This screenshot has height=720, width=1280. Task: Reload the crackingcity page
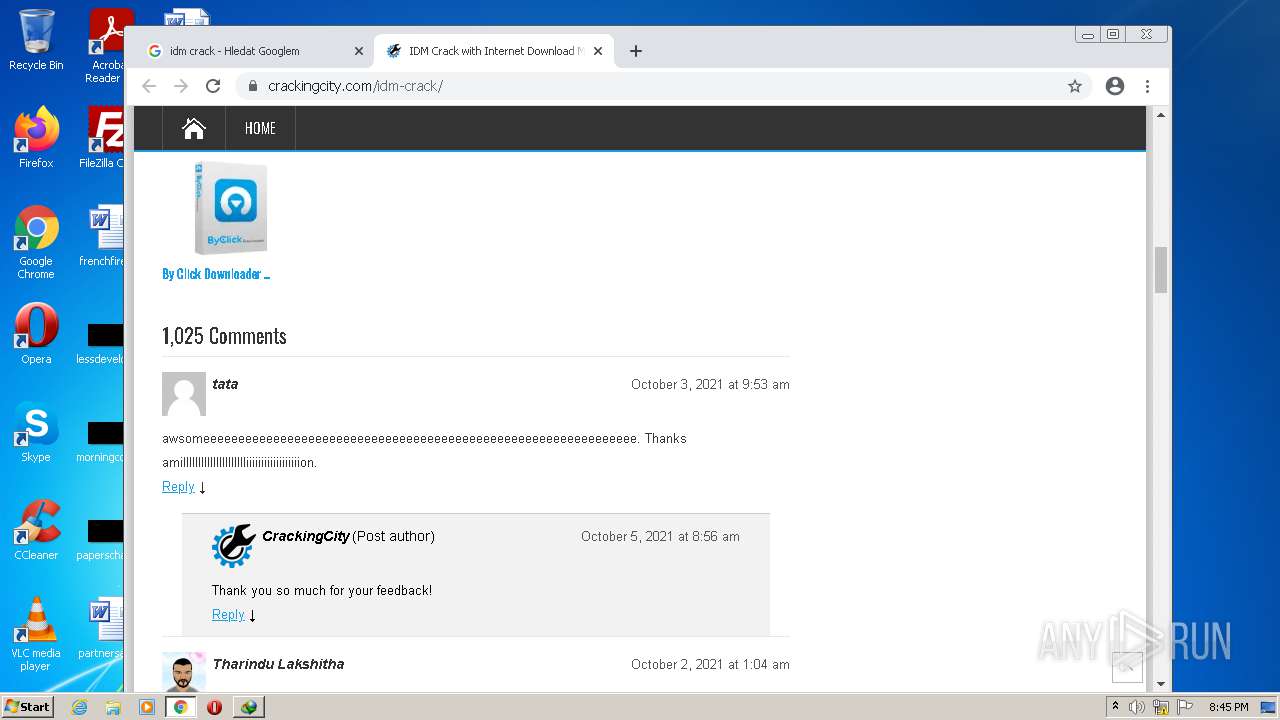[213, 86]
